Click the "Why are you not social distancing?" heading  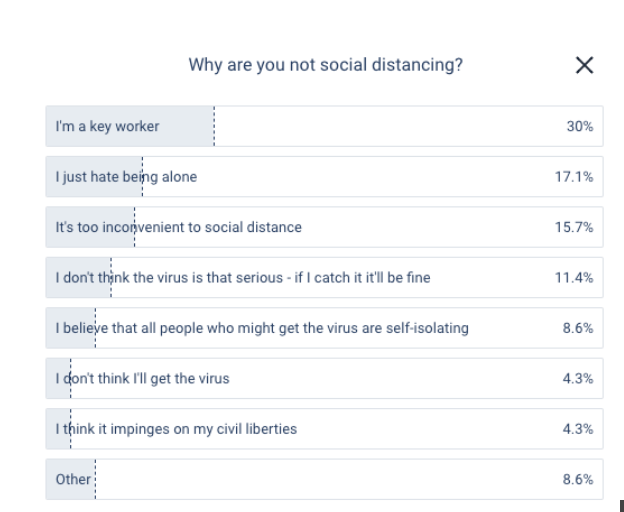325,66
